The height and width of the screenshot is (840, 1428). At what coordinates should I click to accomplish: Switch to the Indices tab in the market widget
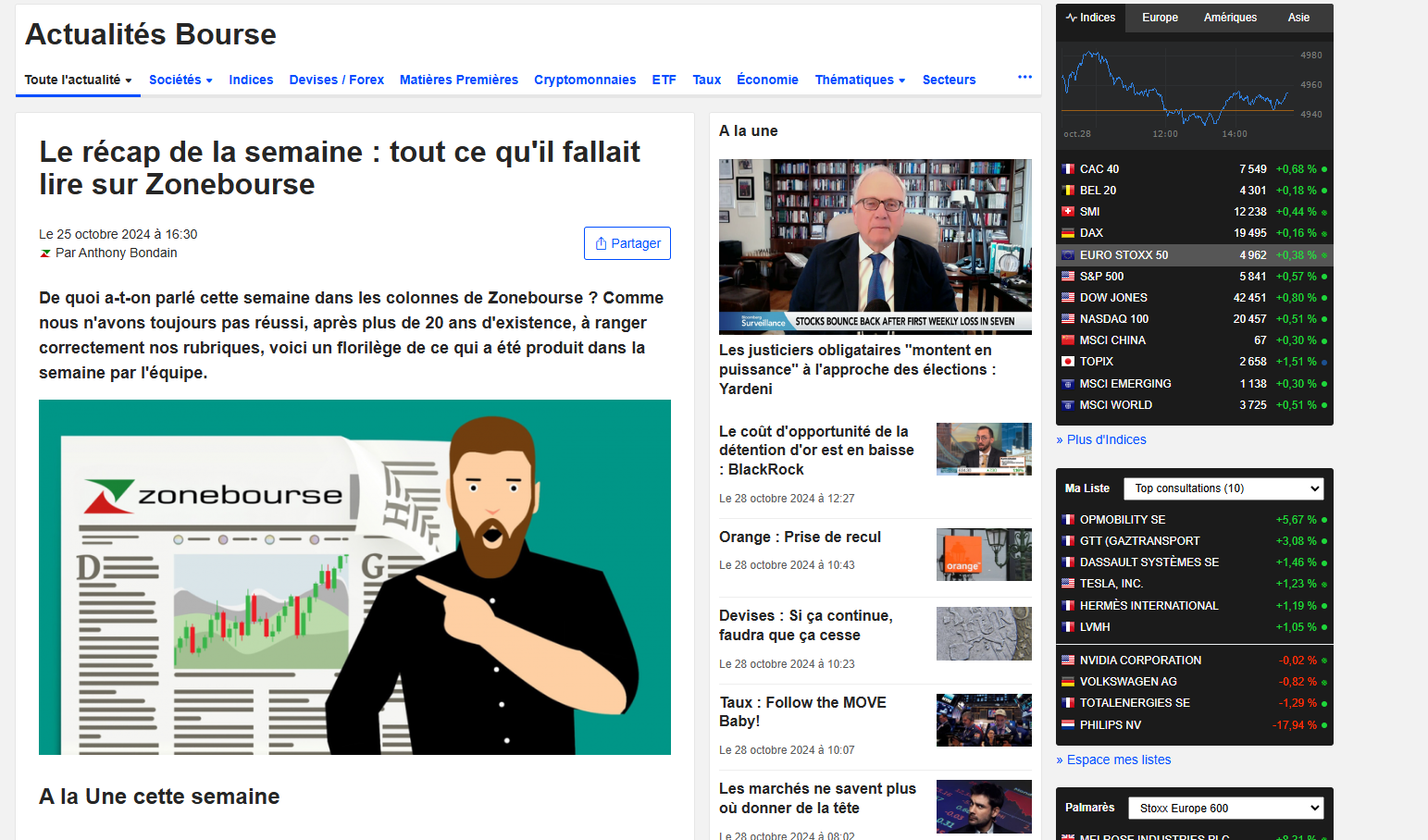tap(1090, 18)
